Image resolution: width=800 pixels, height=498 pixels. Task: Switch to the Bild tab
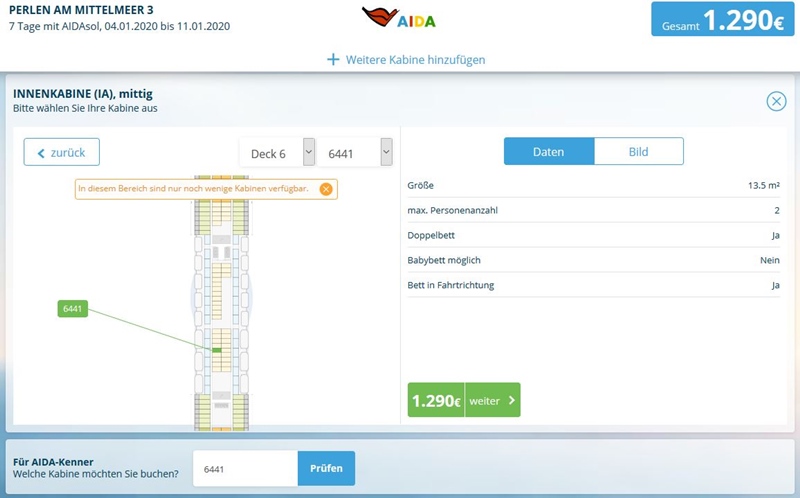click(638, 152)
